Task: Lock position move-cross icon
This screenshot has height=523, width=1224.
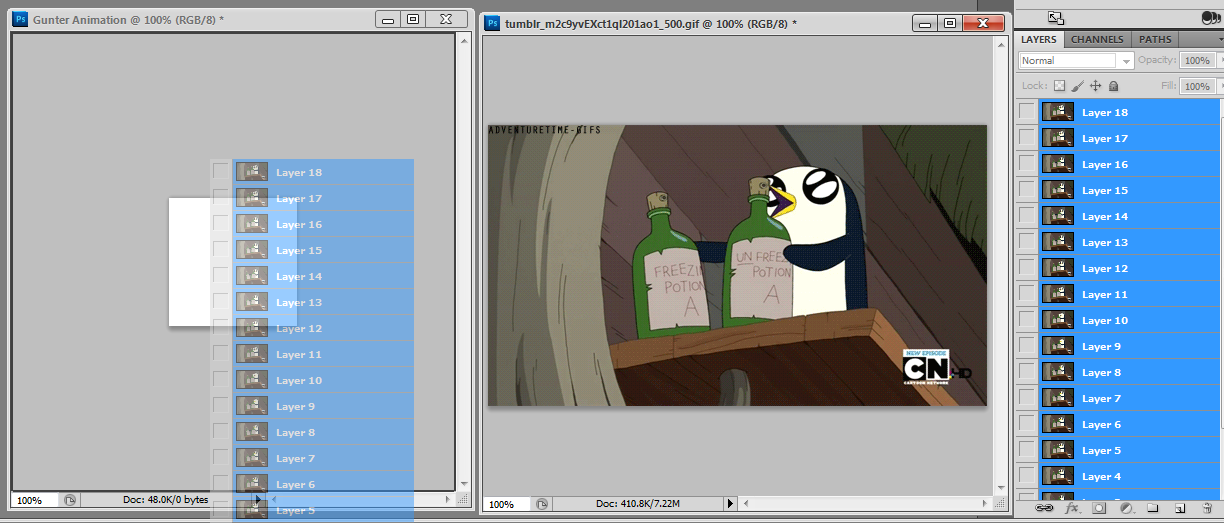Action: point(1095,87)
